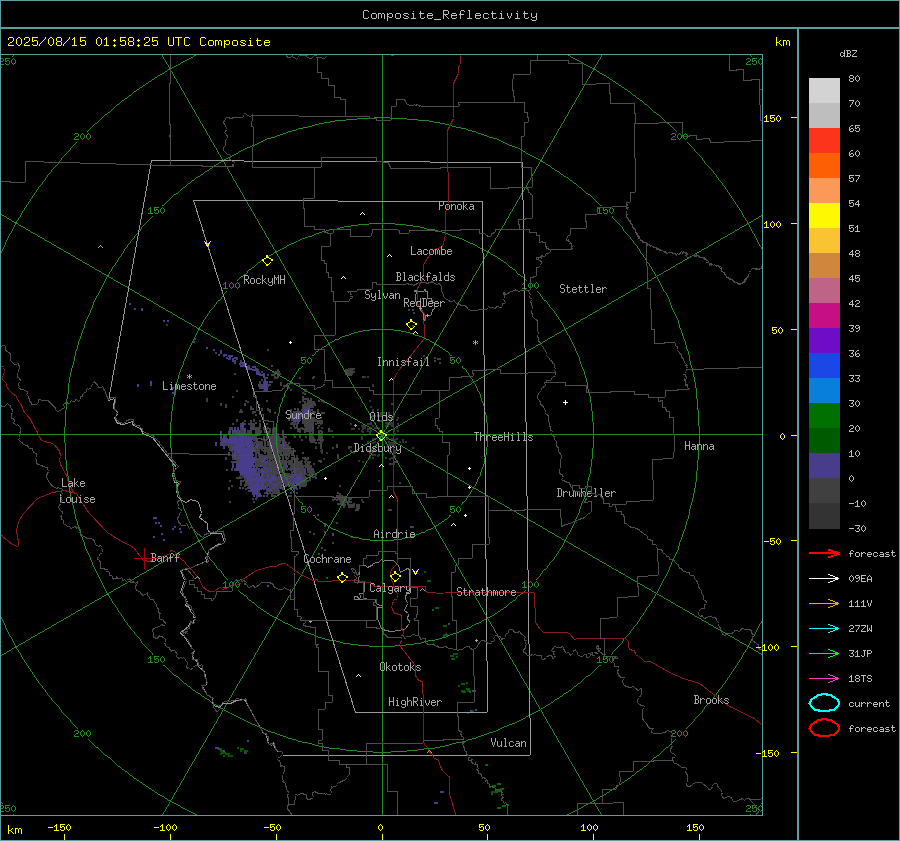Click the red forecast ellipse legend icon

[x=824, y=728]
